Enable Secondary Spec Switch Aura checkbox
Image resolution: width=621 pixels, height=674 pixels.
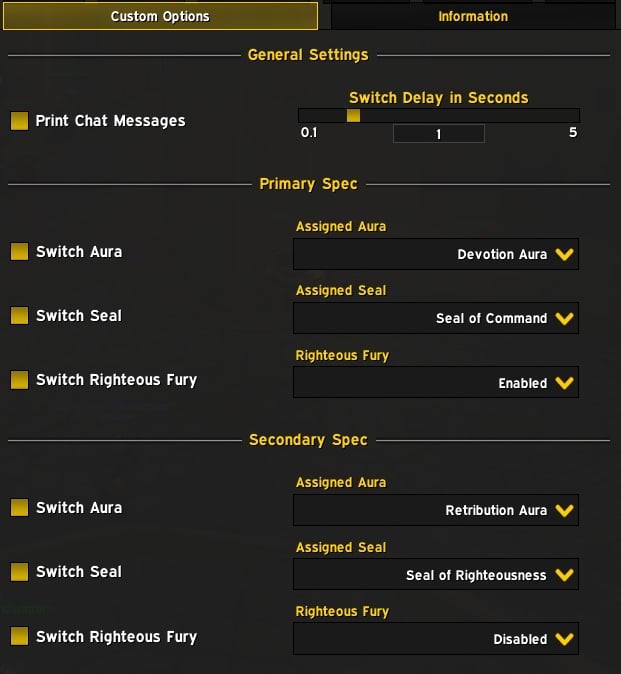point(19,508)
